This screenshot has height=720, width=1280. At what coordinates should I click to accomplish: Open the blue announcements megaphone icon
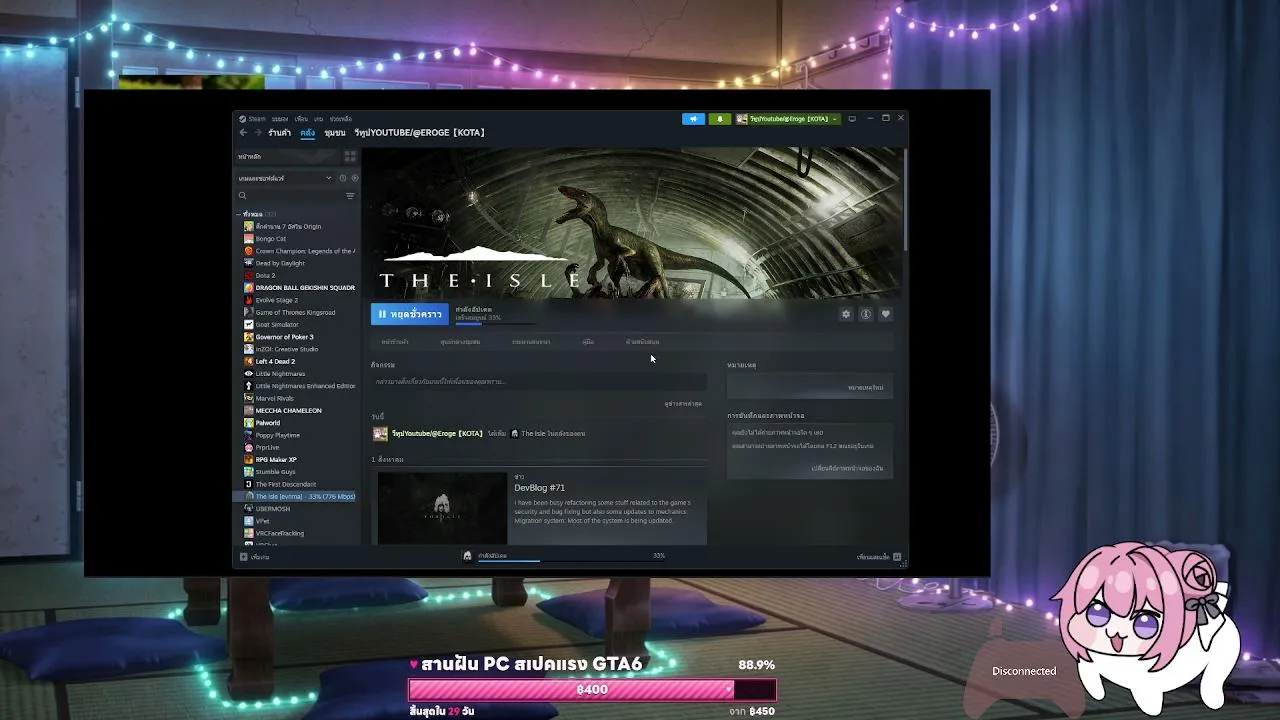pos(693,119)
